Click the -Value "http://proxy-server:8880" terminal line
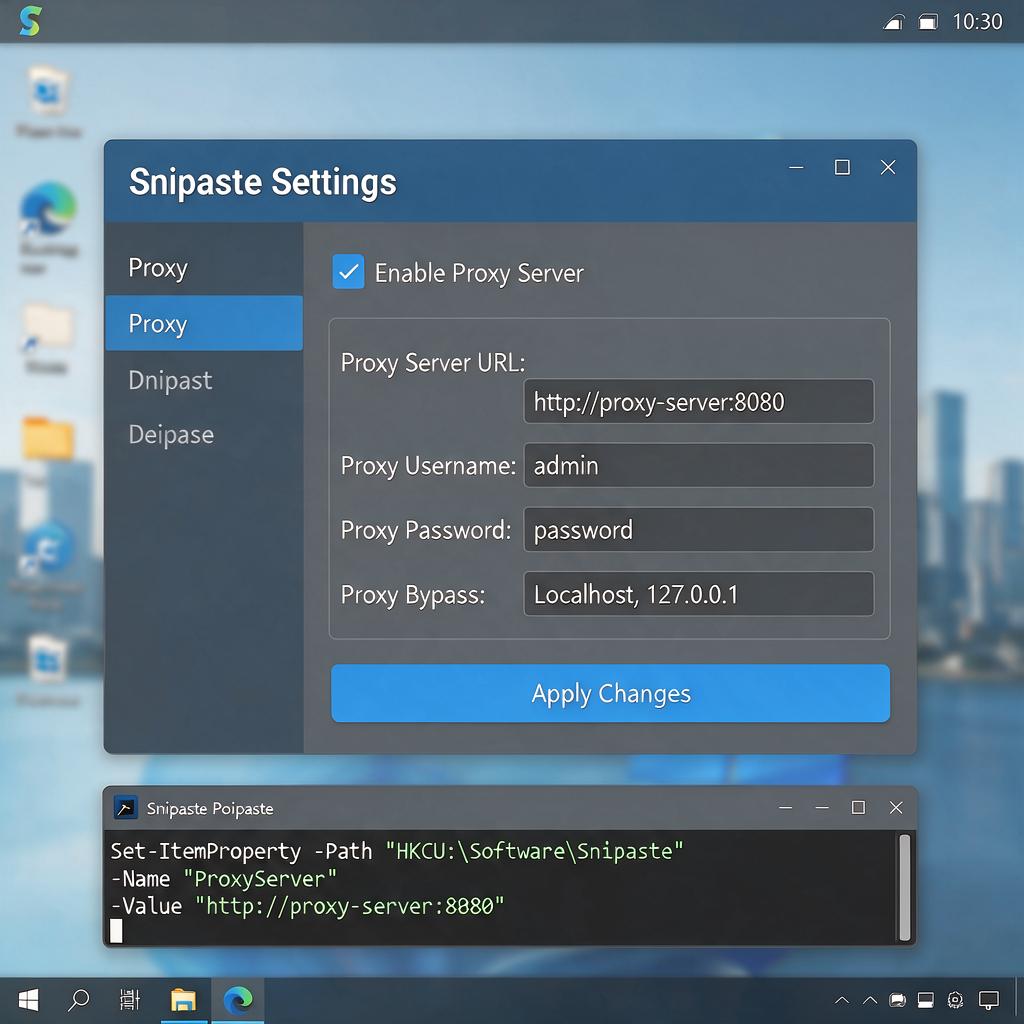 pyautogui.click(x=307, y=906)
